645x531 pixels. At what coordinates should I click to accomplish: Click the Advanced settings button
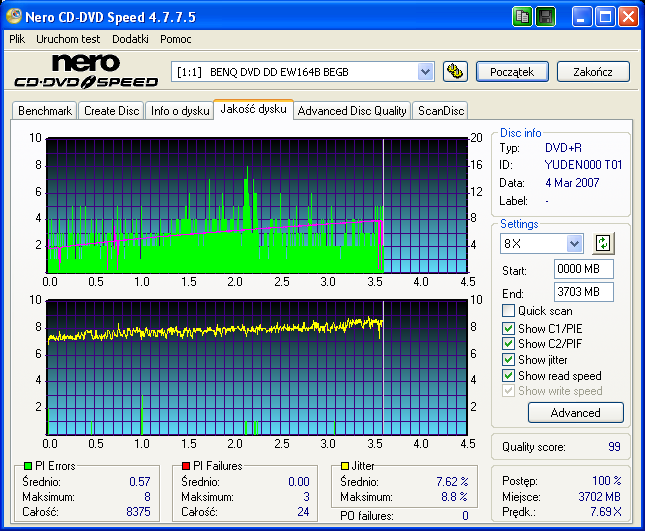[575, 412]
